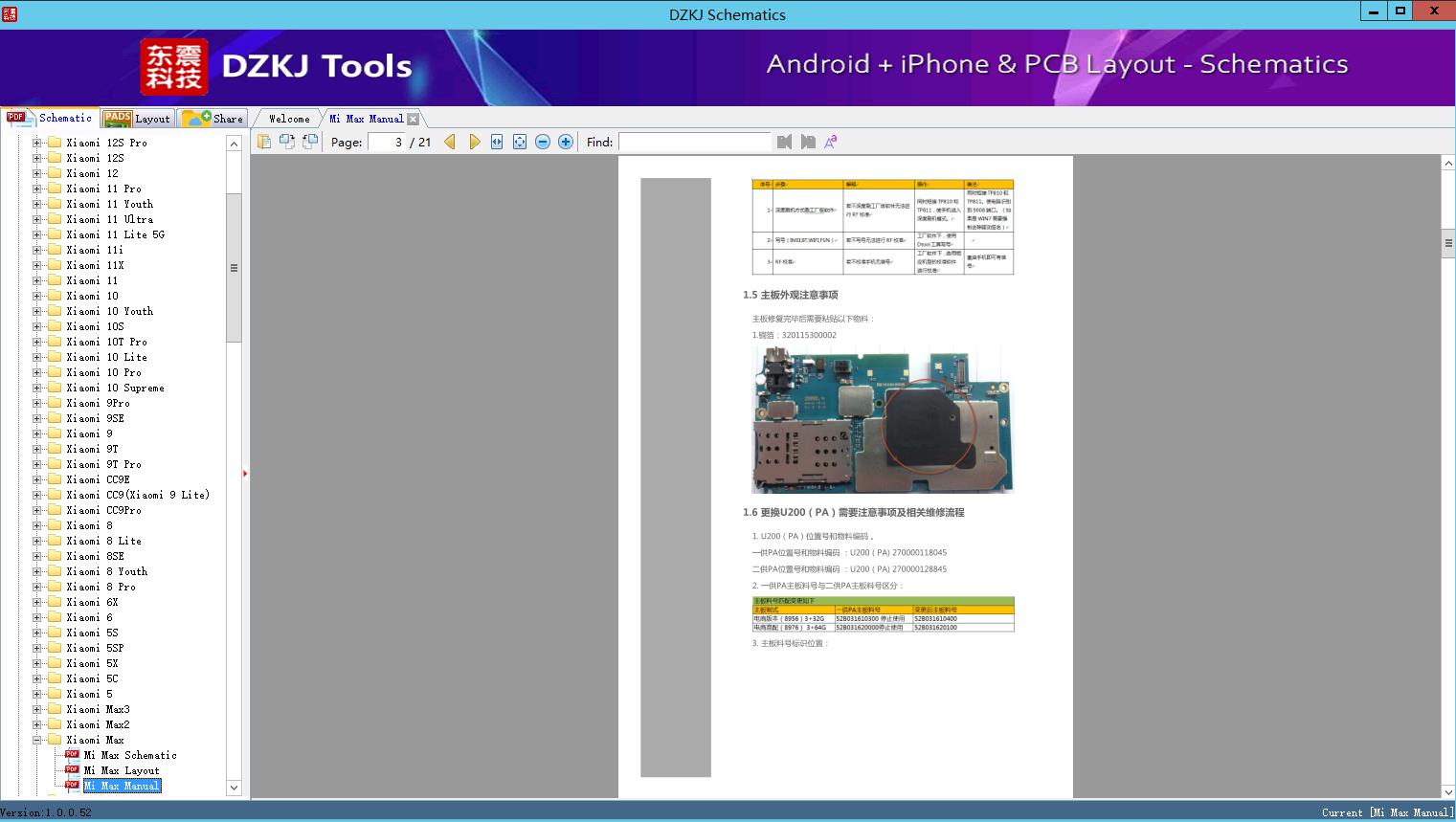Switch to the Layout tab
Viewport: 1456px width, 822px height.
coord(137,119)
